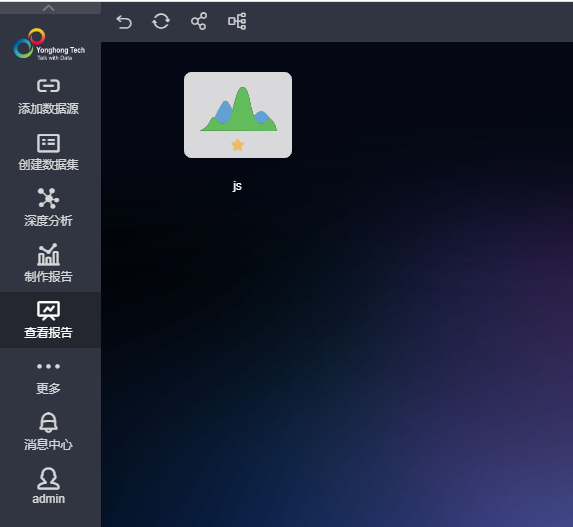Click the 添加数据源 text label
Image resolution: width=573 pixels, height=527 pixels.
(48, 109)
